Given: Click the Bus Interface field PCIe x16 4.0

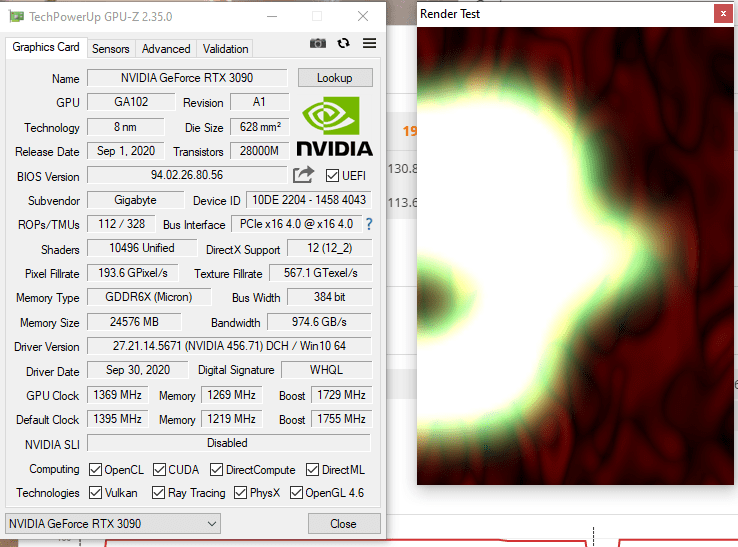Looking at the screenshot, I should pyautogui.click(x=297, y=224).
